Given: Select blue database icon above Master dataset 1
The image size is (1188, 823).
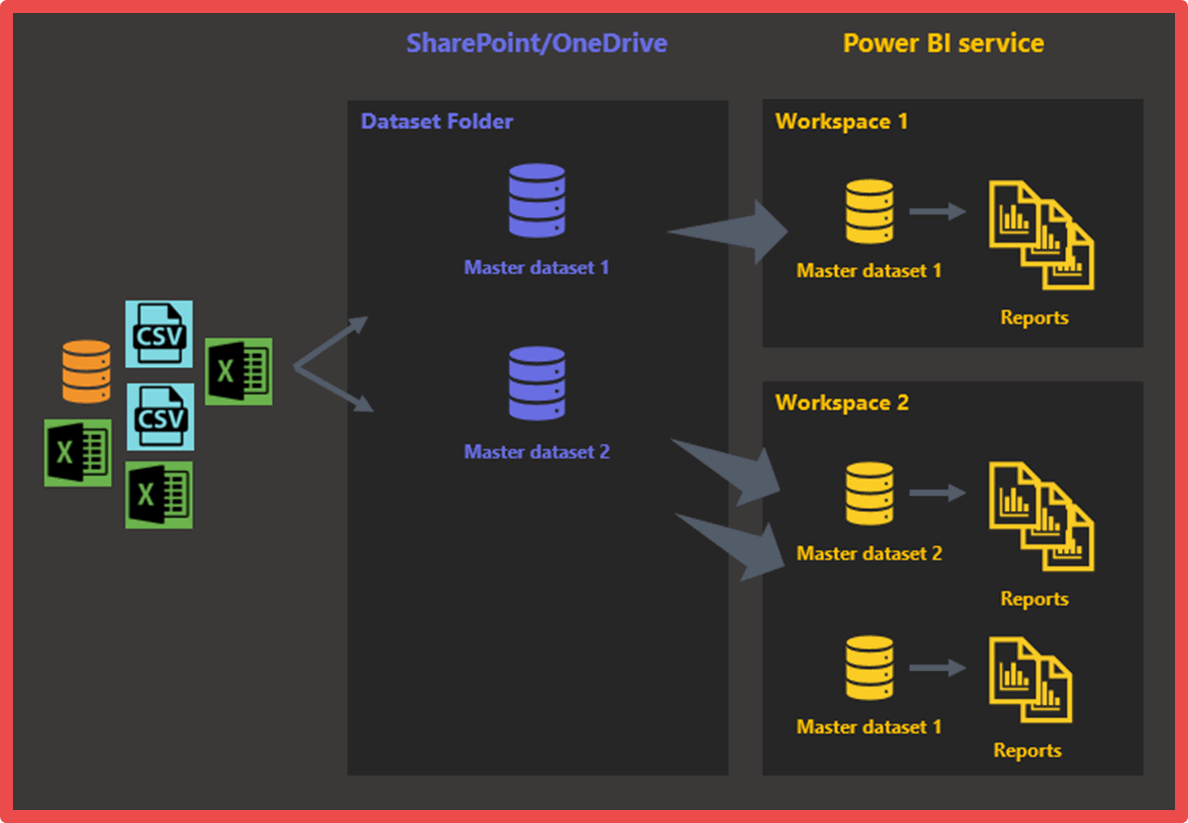Looking at the screenshot, I should (x=537, y=201).
